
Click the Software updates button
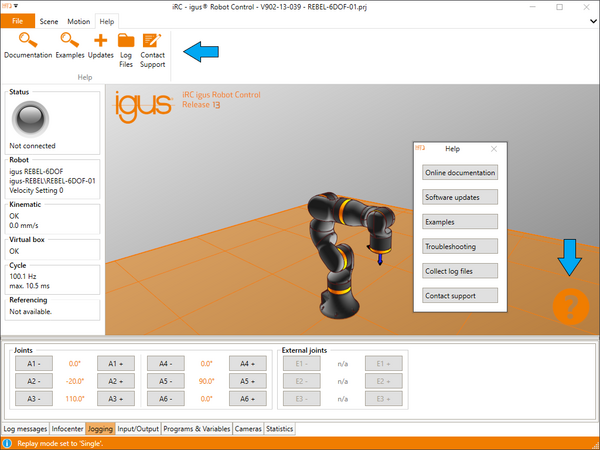click(459, 196)
